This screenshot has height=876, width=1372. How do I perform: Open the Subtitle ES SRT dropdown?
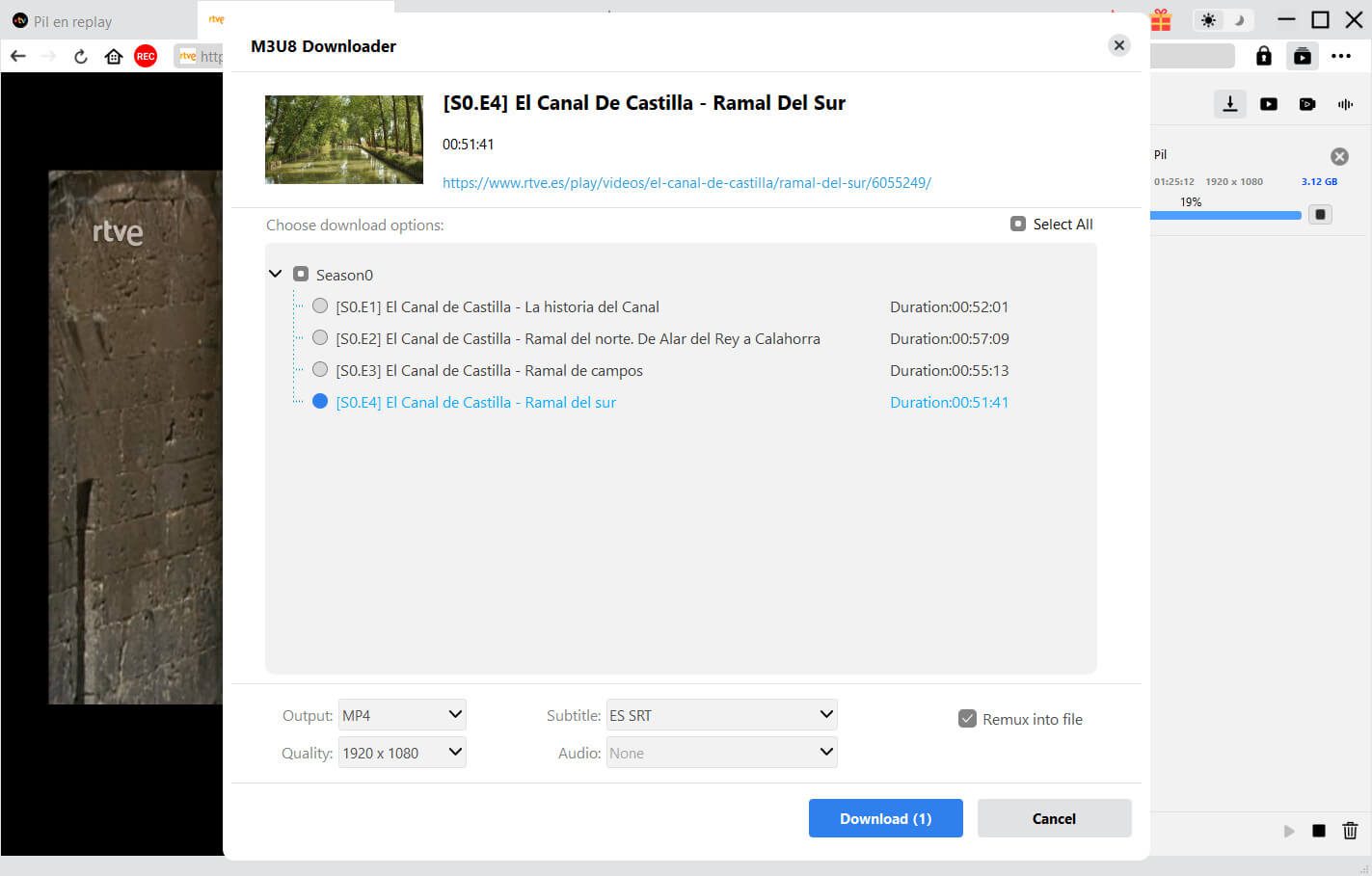point(721,715)
